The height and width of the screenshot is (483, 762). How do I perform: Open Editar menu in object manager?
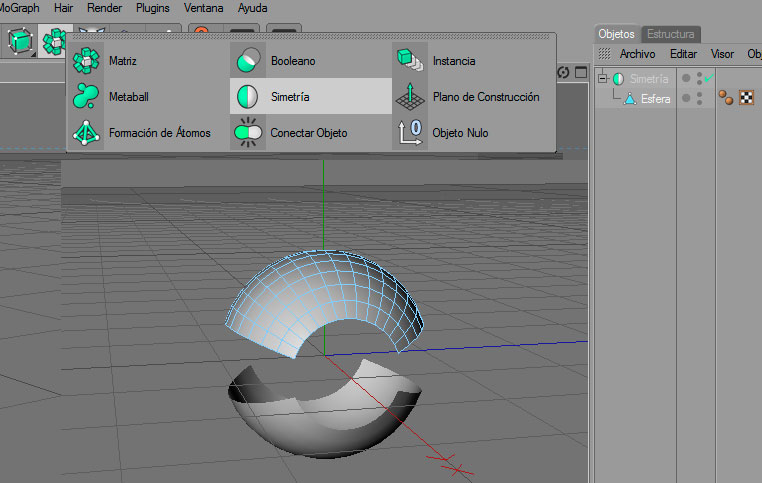pos(683,54)
